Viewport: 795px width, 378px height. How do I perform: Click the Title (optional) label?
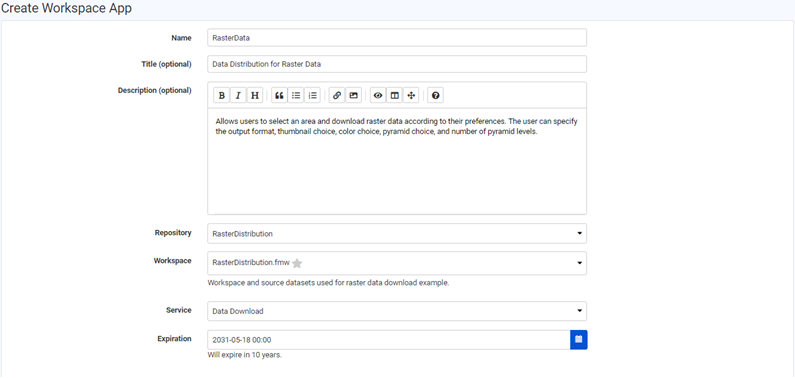point(166,64)
